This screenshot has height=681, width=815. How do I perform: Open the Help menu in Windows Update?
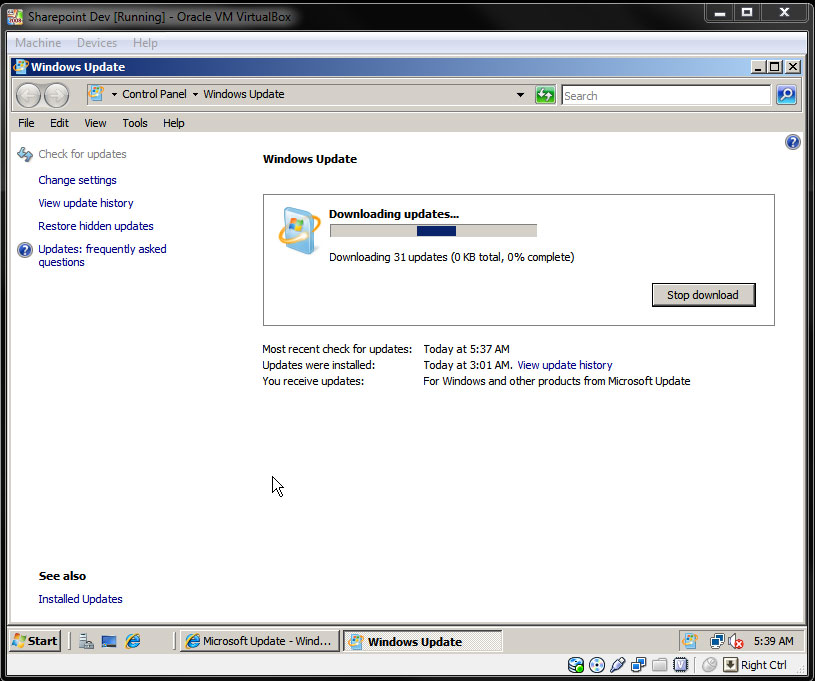174,123
